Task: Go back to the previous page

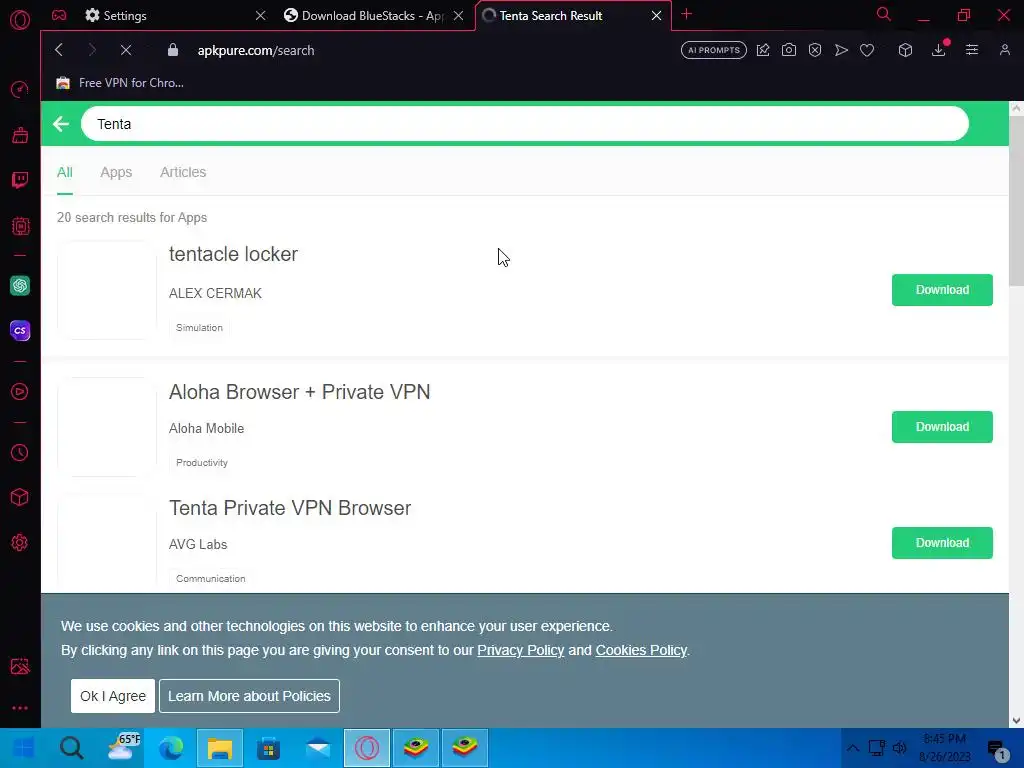Action: 59,50
